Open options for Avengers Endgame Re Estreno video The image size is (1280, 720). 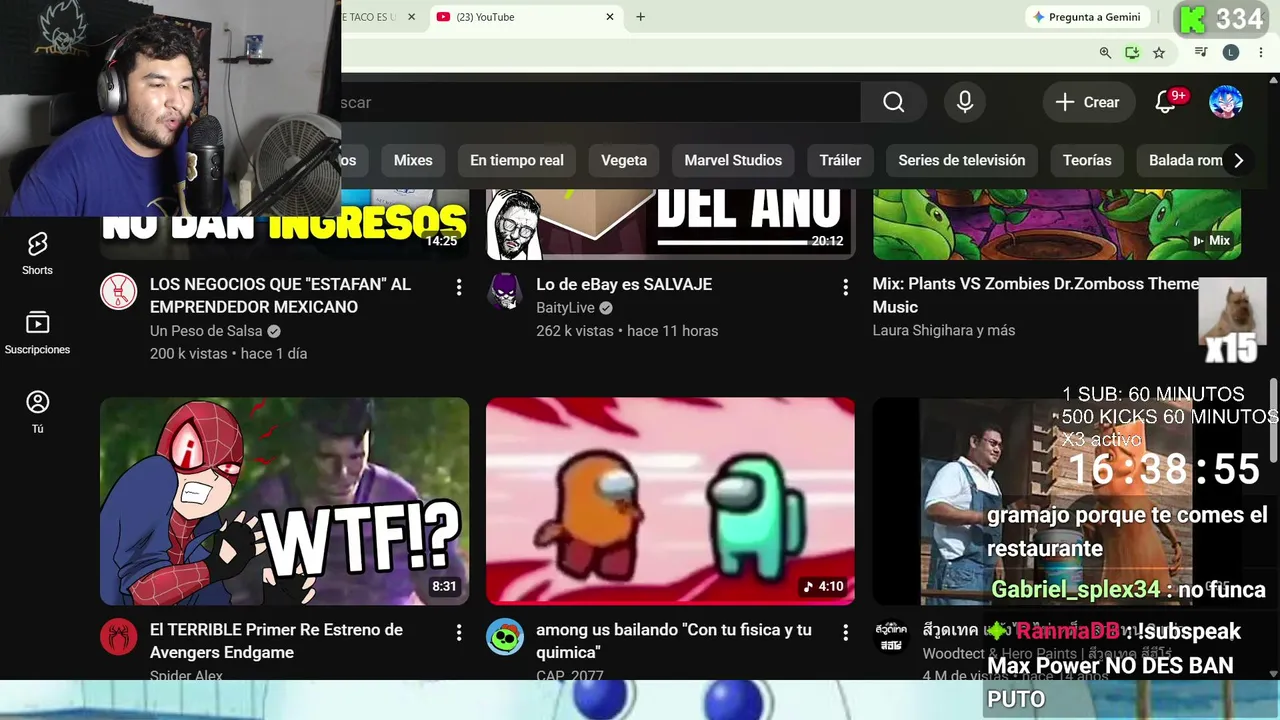[459, 633]
